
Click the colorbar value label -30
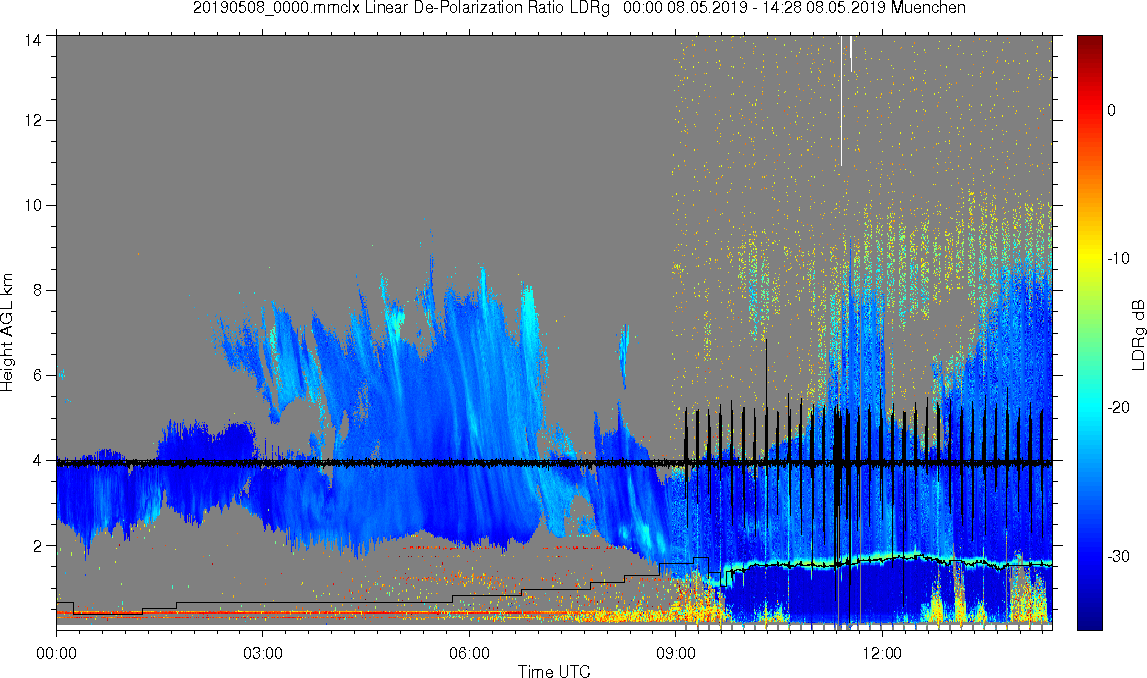click(x=1118, y=557)
